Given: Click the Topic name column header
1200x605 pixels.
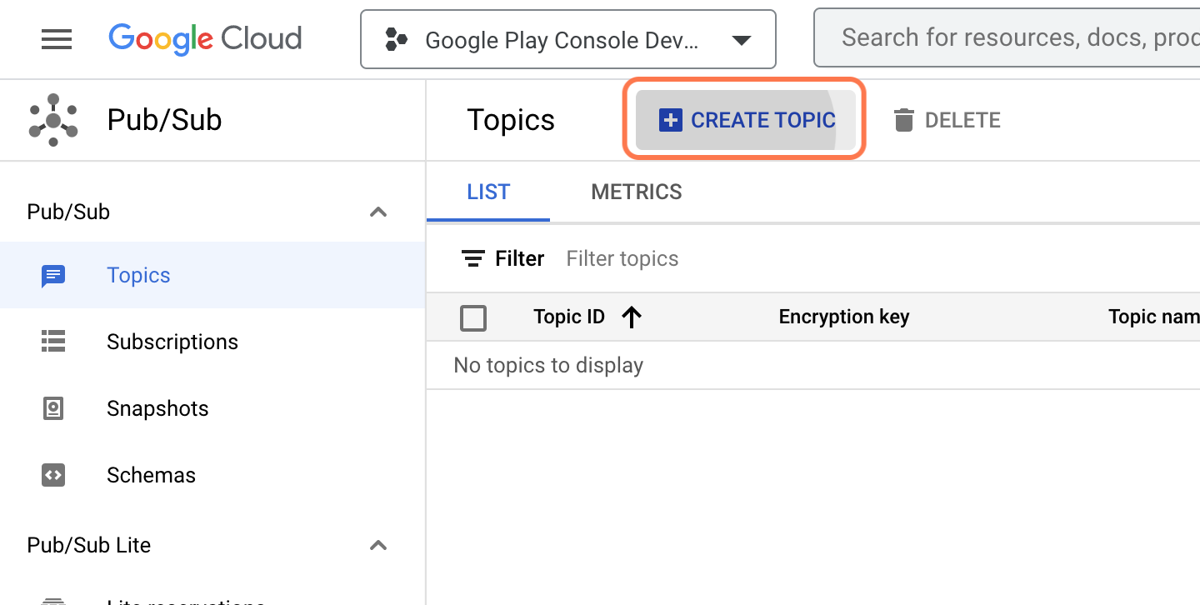Looking at the screenshot, I should click(1154, 317).
